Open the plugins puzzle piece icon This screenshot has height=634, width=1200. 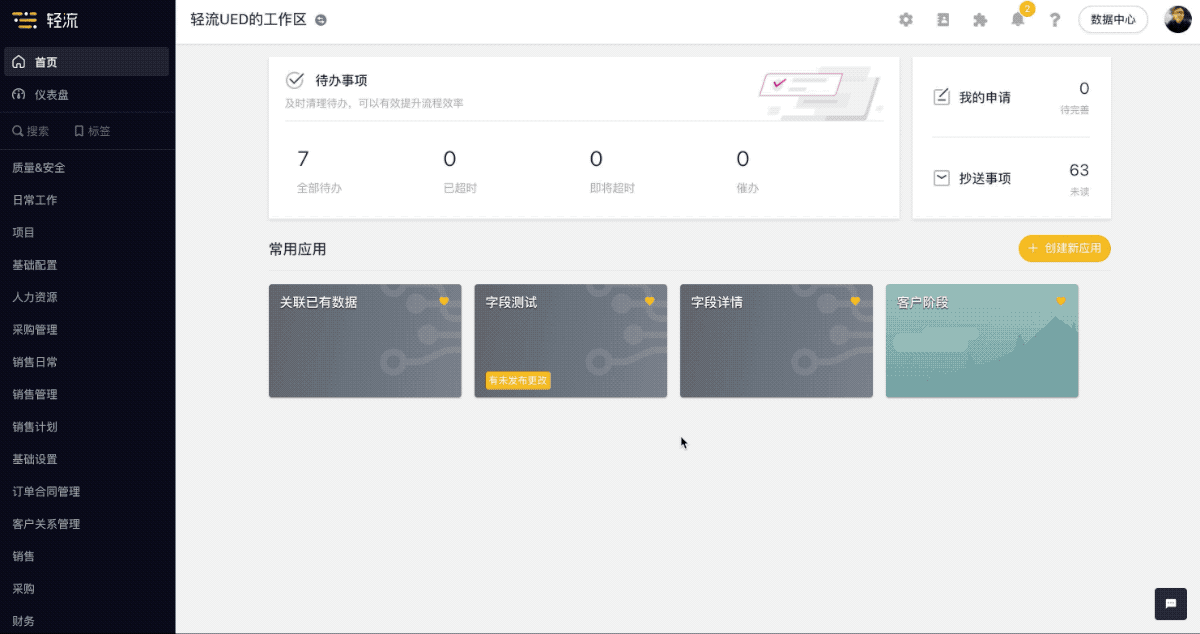tap(980, 20)
